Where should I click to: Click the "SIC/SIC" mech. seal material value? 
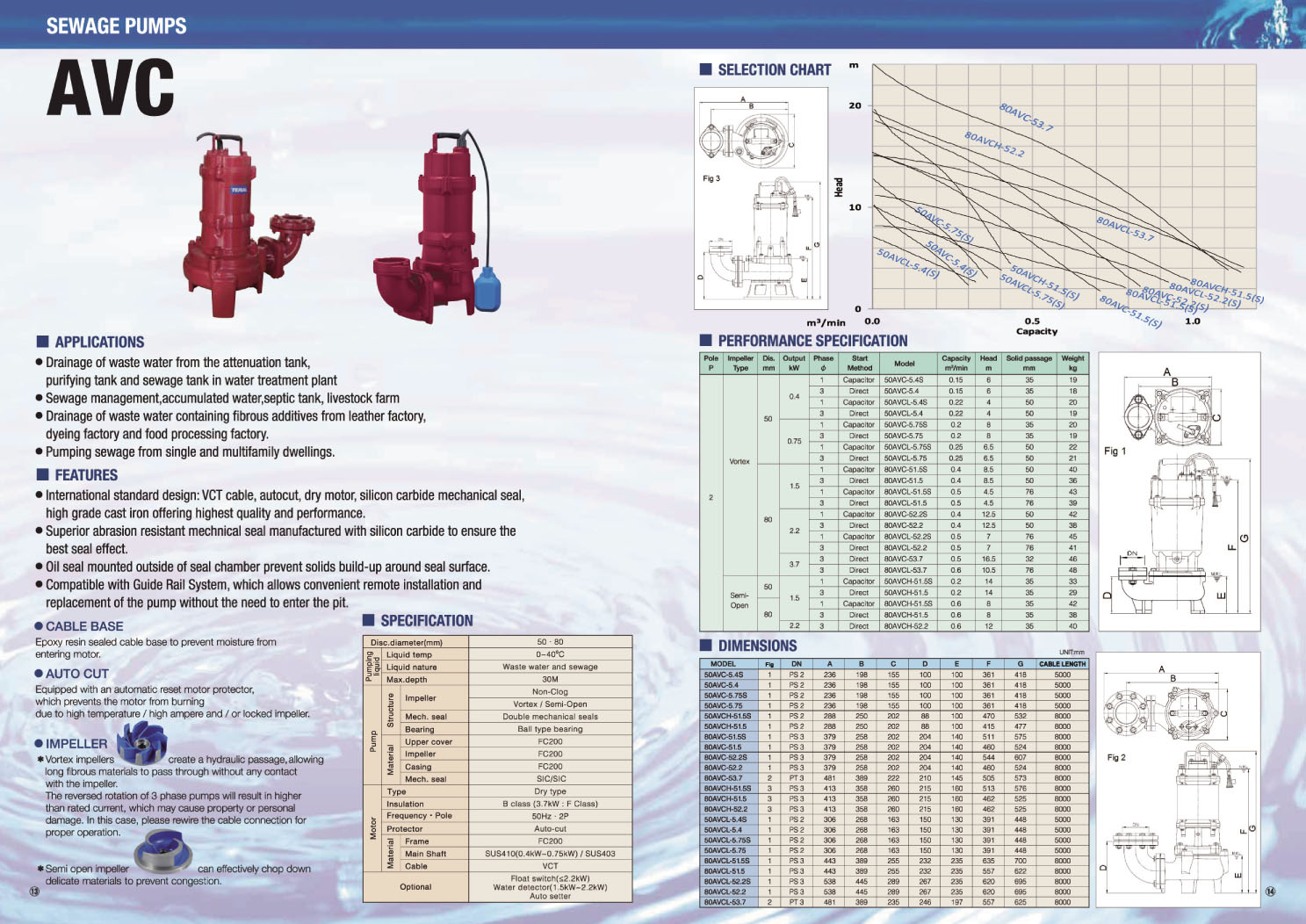click(550, 779)
